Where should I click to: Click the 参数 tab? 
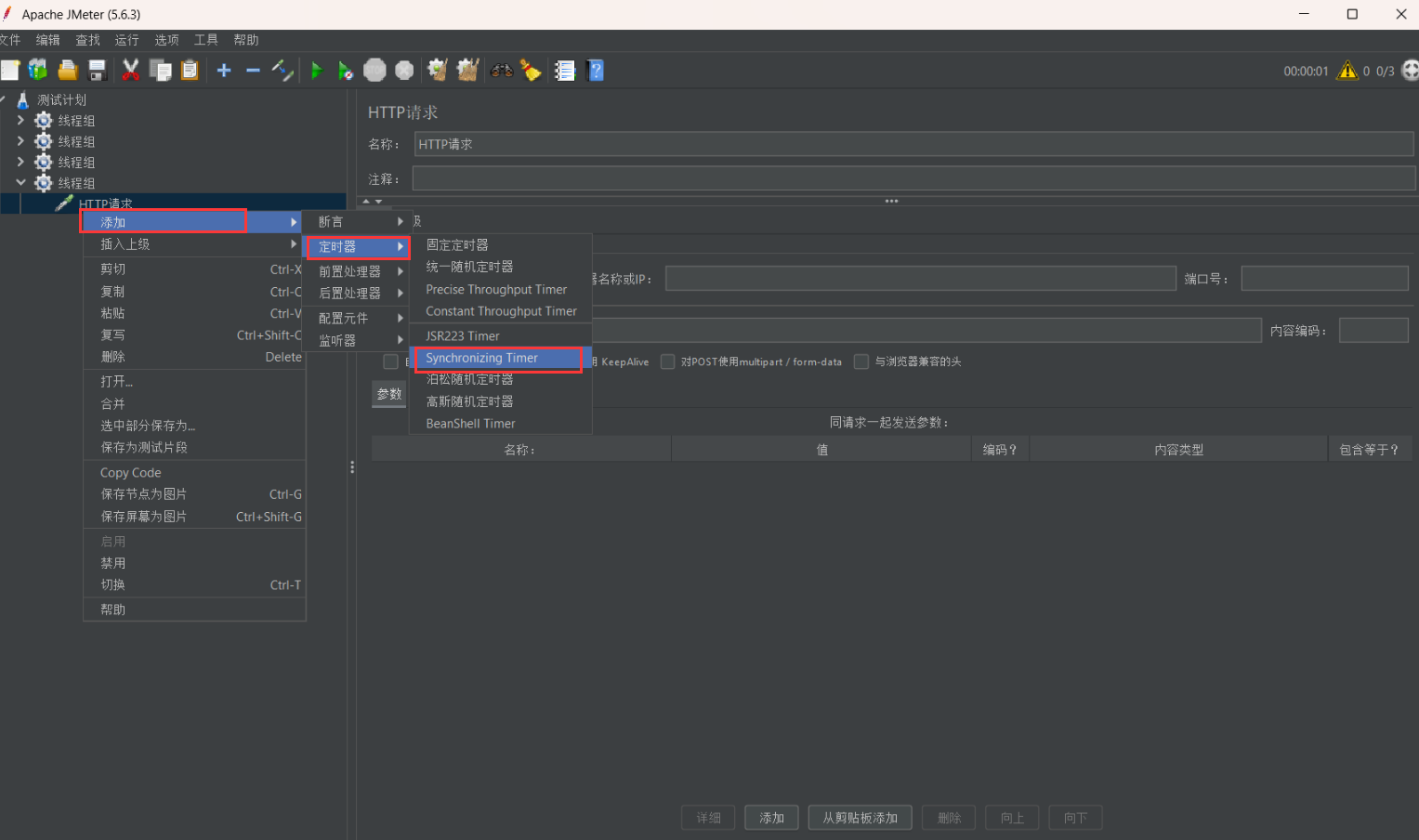pyautogui.click(x=389, y=394)
